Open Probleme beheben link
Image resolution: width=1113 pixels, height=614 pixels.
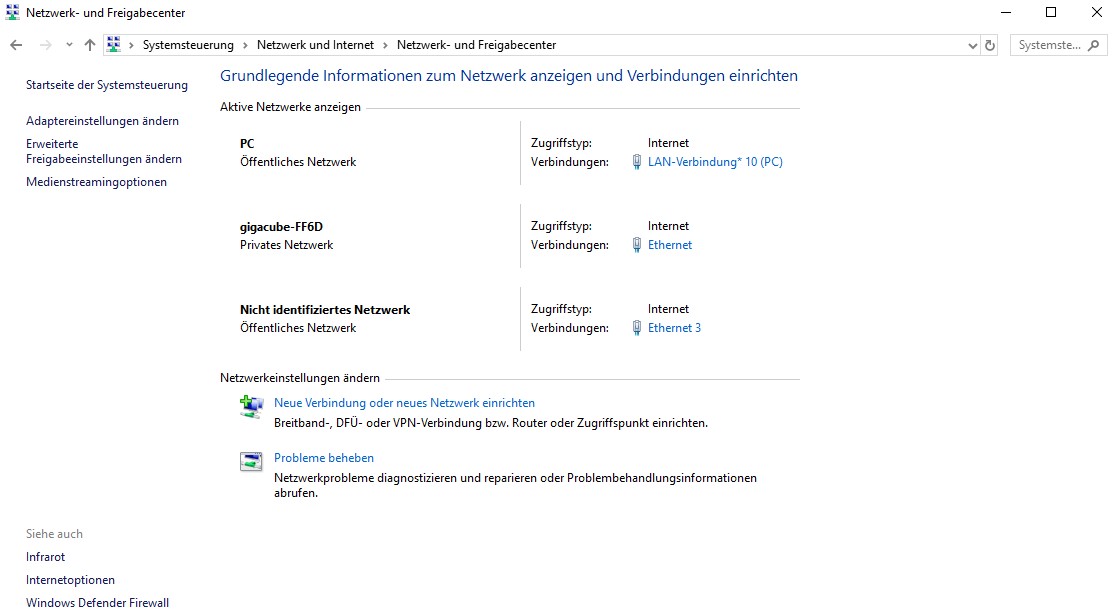(x=324, y=458)
